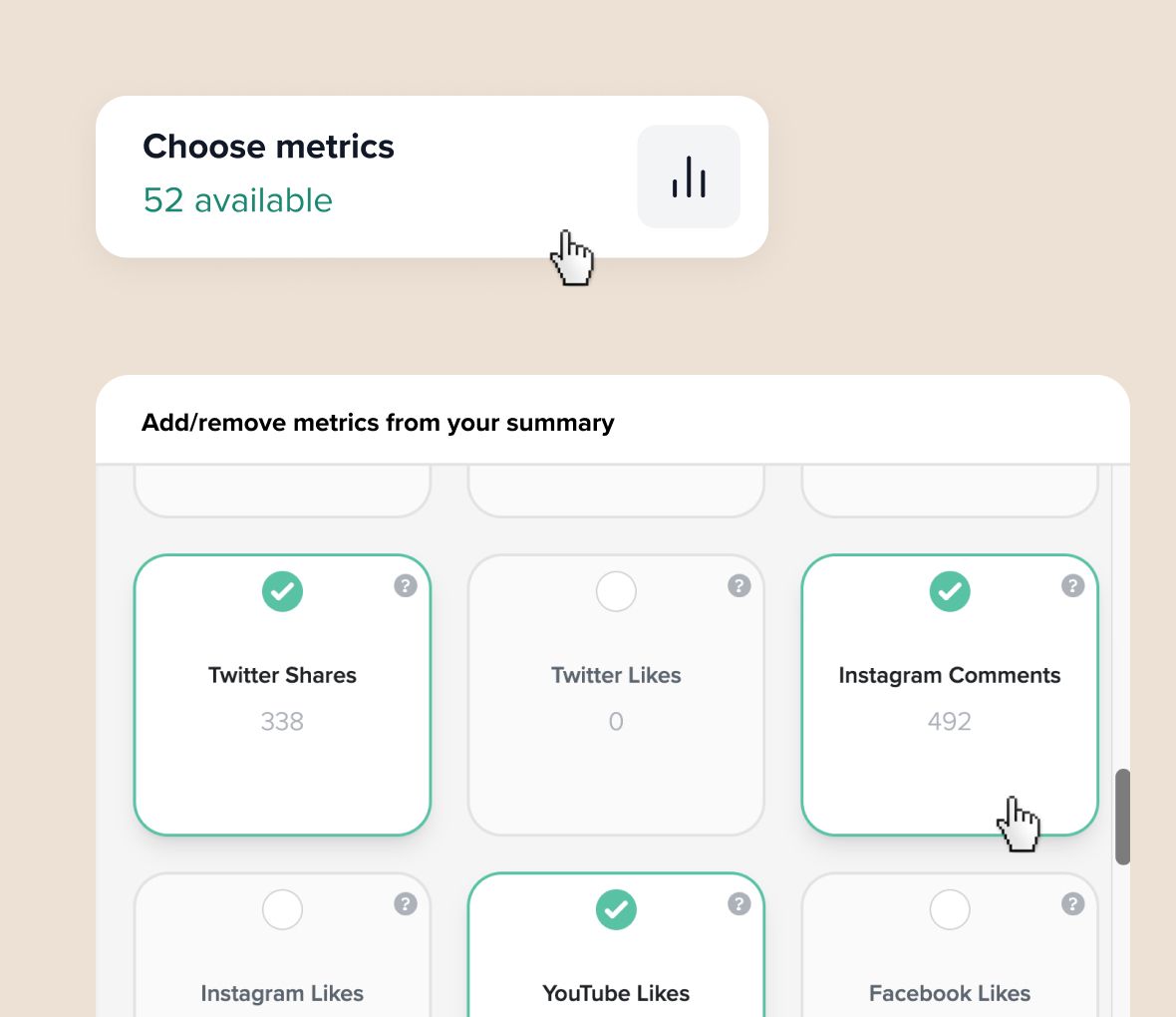Open help icon for YouTube Likes
This screenshot has height=1017, width=1176.
coord(739,903)
